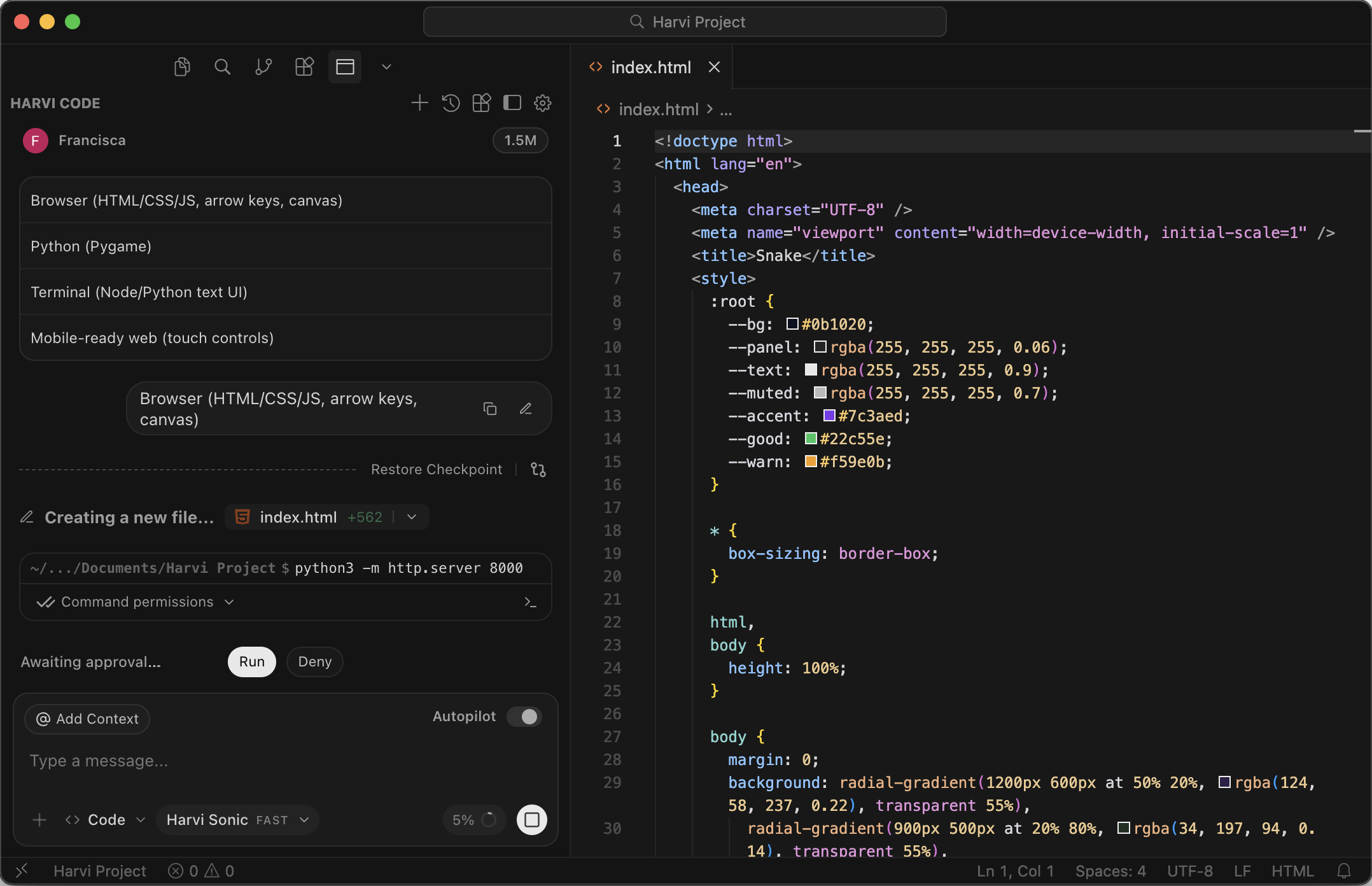1372x886 pixels.
Task: Run the python3 http.server command
Action: pos(252,662)
